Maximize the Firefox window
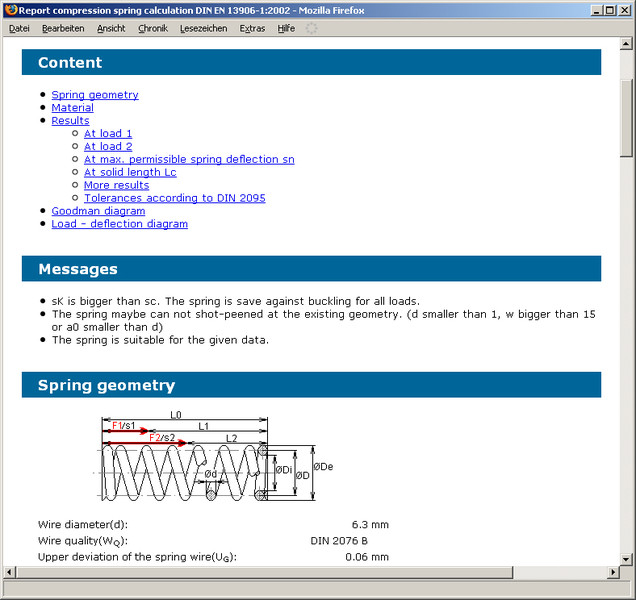 (x=609, y=9)
